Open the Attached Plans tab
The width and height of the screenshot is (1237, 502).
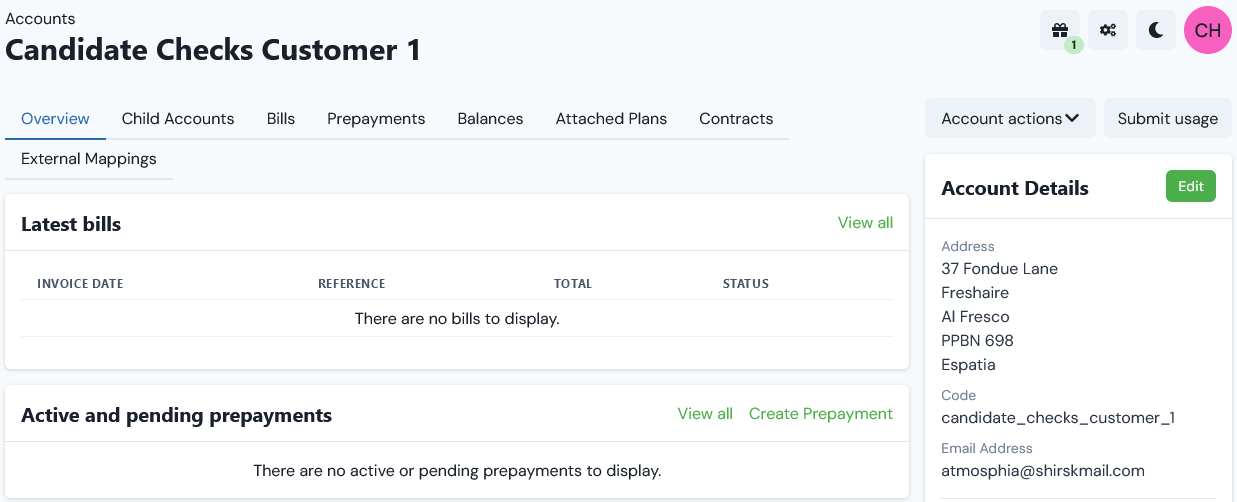611,118
